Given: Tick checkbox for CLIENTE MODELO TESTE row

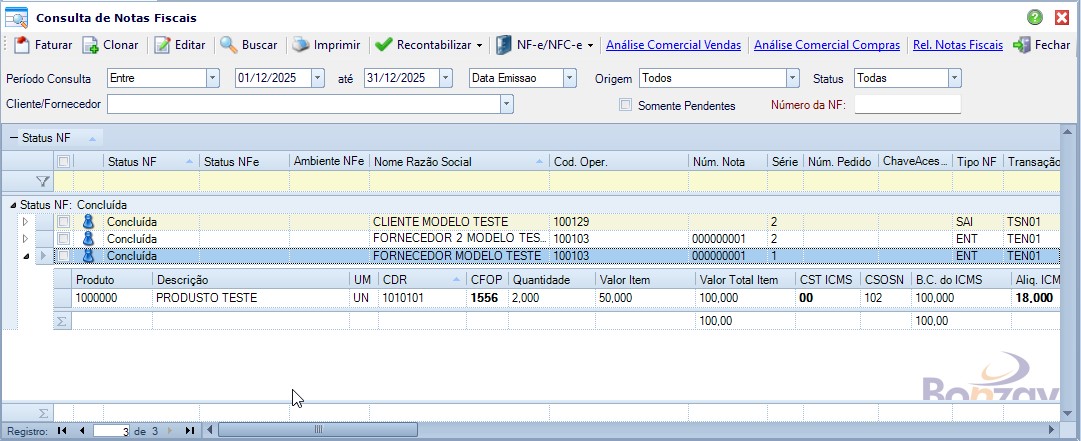Looking at the screenshot, I should pos(64,222).
